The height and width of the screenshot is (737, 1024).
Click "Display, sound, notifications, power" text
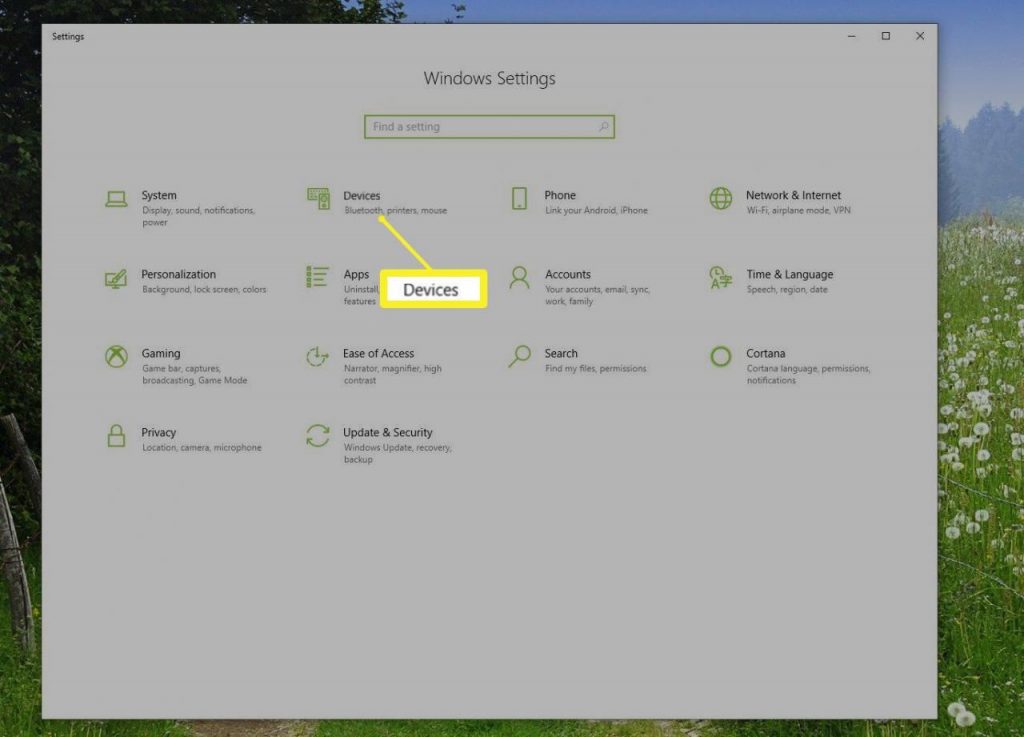click(199, 216)
